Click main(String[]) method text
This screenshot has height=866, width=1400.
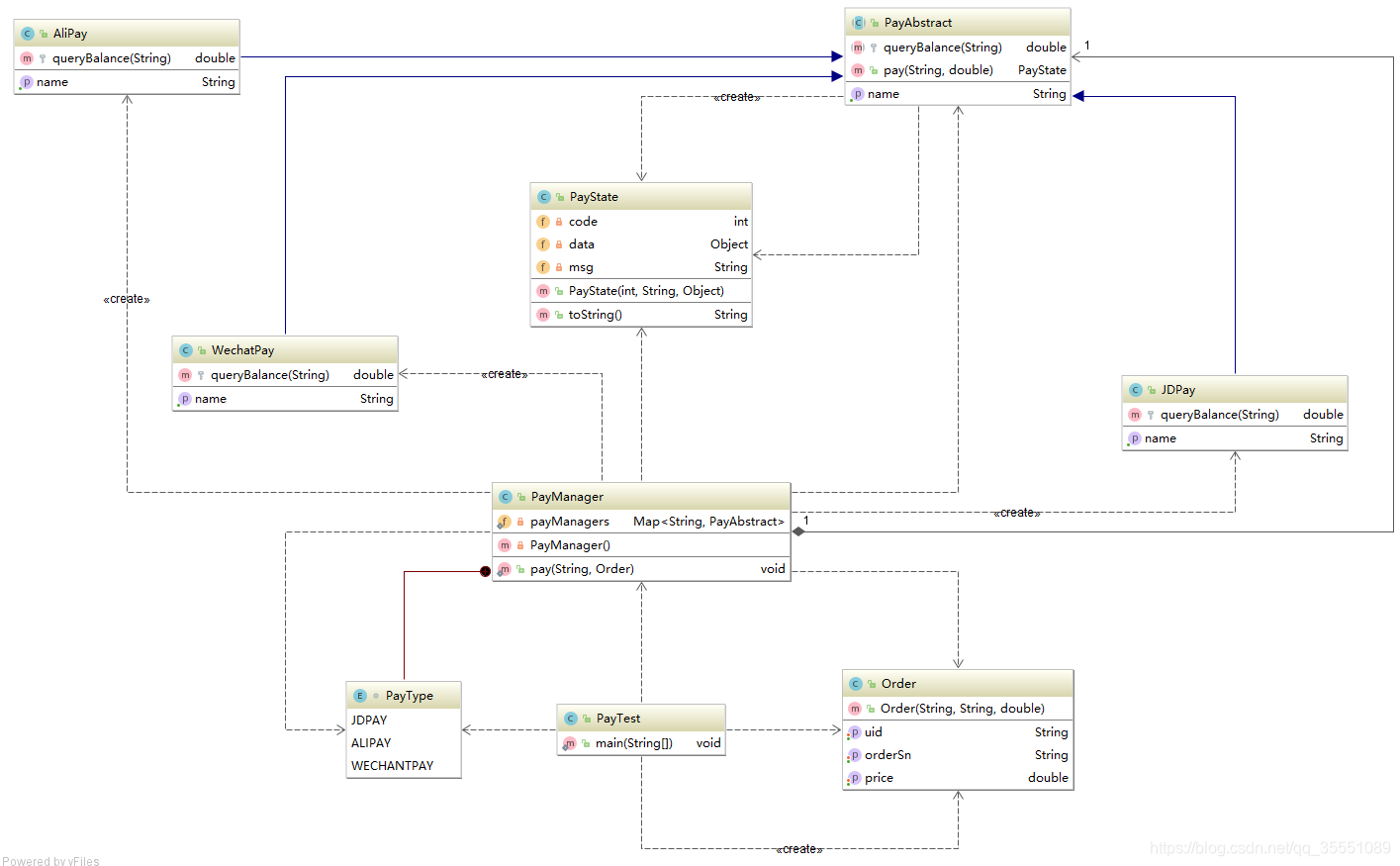pyautogui.click(x=634, y=743)
